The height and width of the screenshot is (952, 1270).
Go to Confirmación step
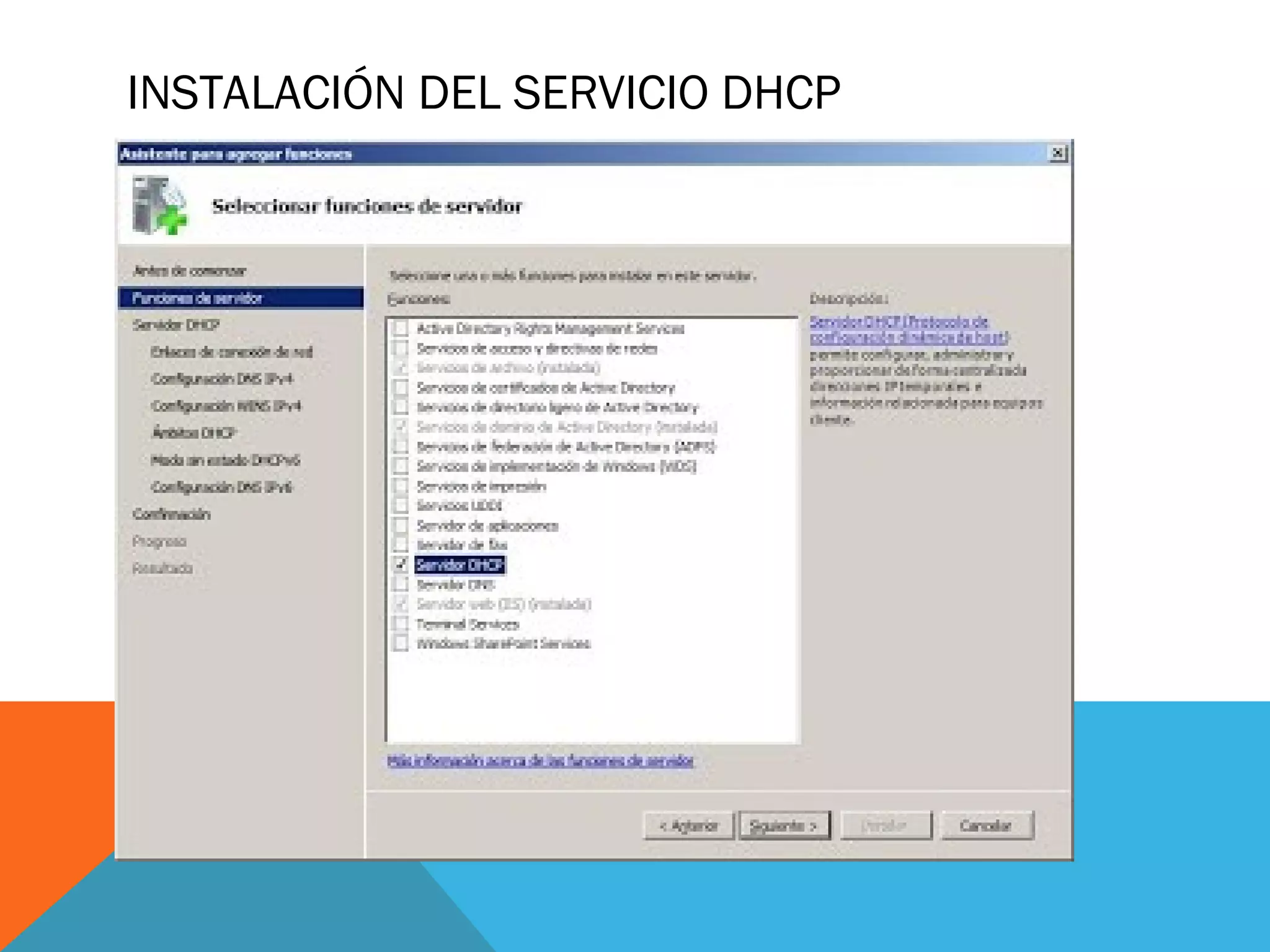click(x=172, y=514)
